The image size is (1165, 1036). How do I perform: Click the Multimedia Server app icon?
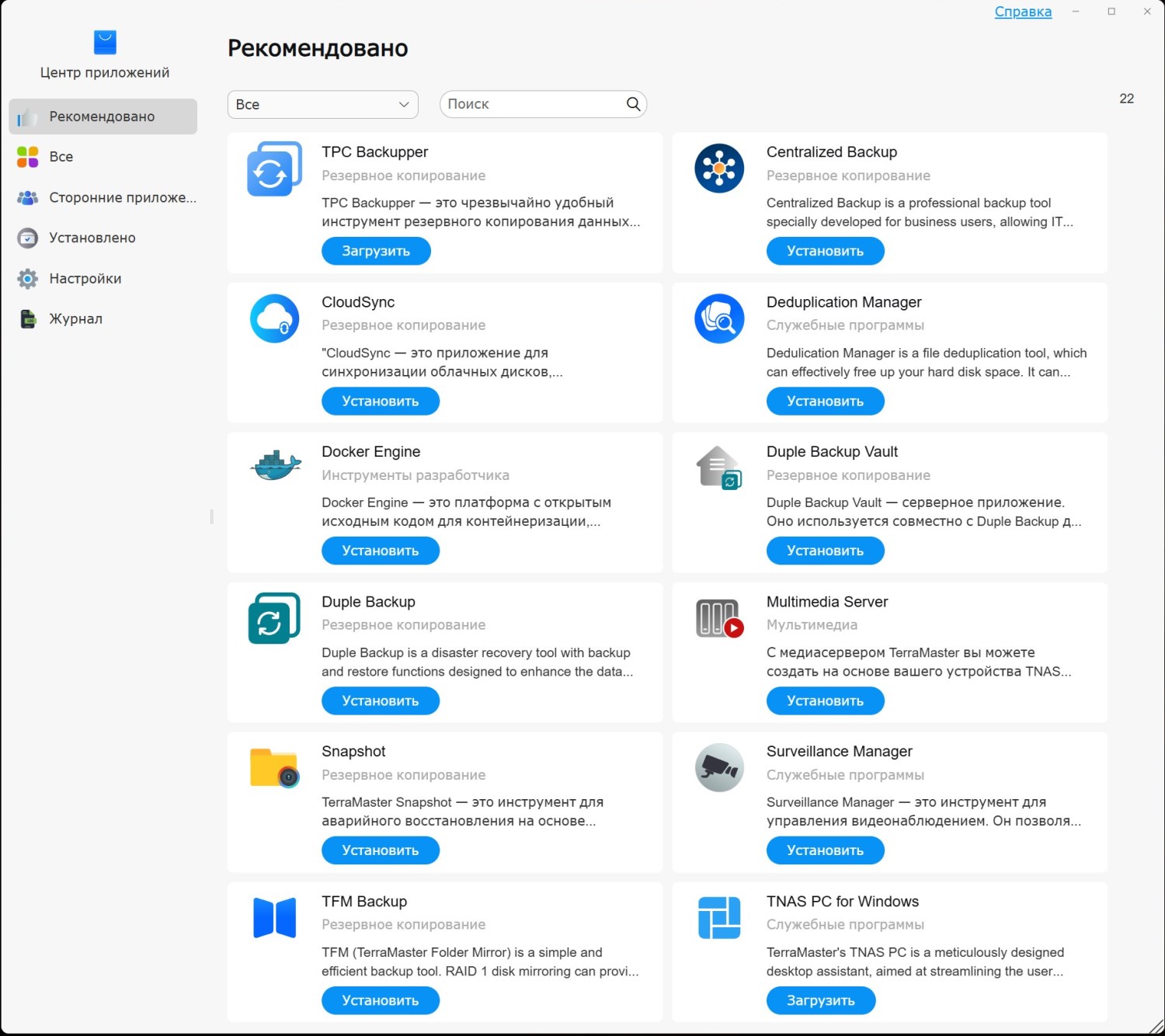(x=719, y=618)
